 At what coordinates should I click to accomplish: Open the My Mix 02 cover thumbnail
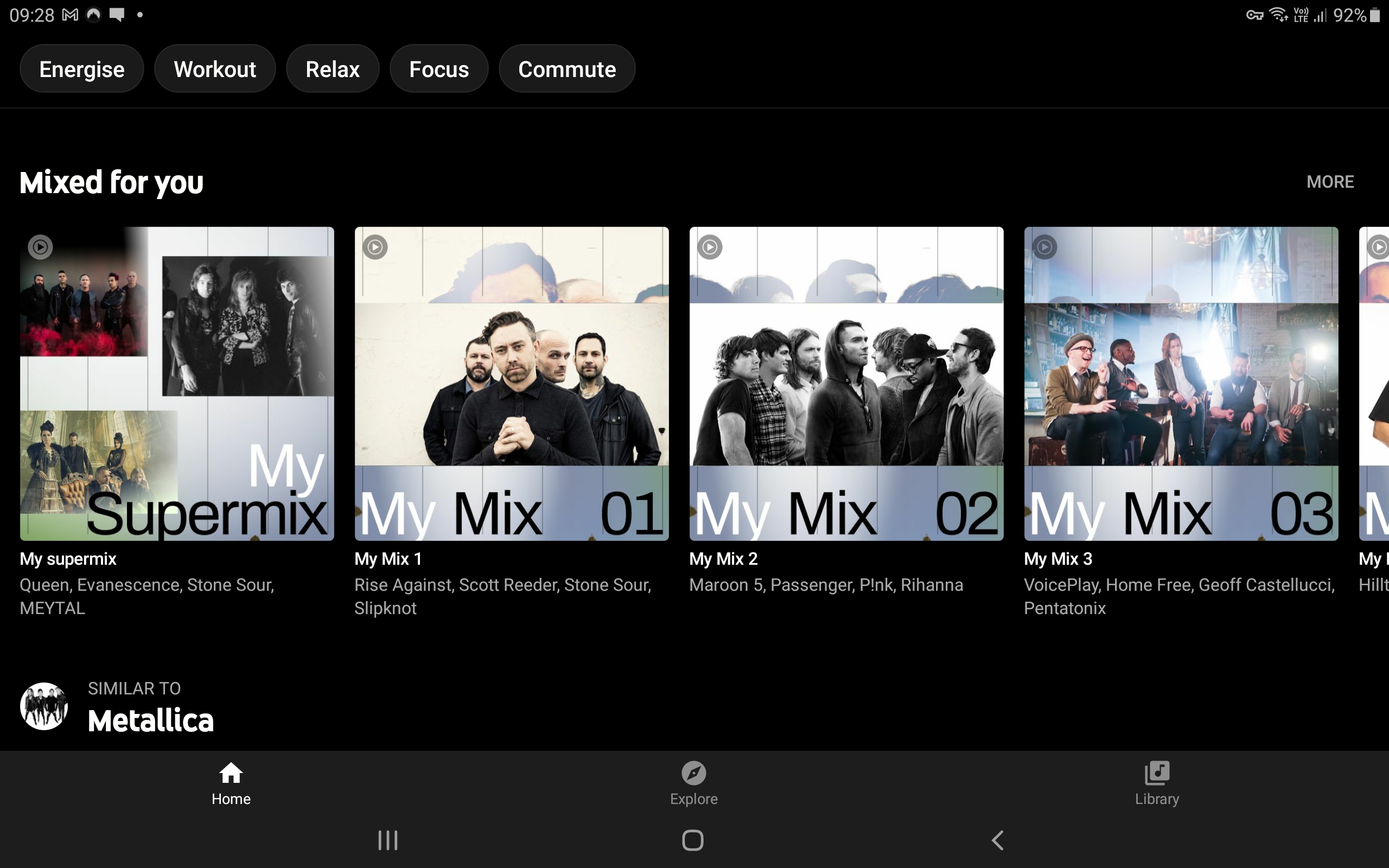[846, 384]
